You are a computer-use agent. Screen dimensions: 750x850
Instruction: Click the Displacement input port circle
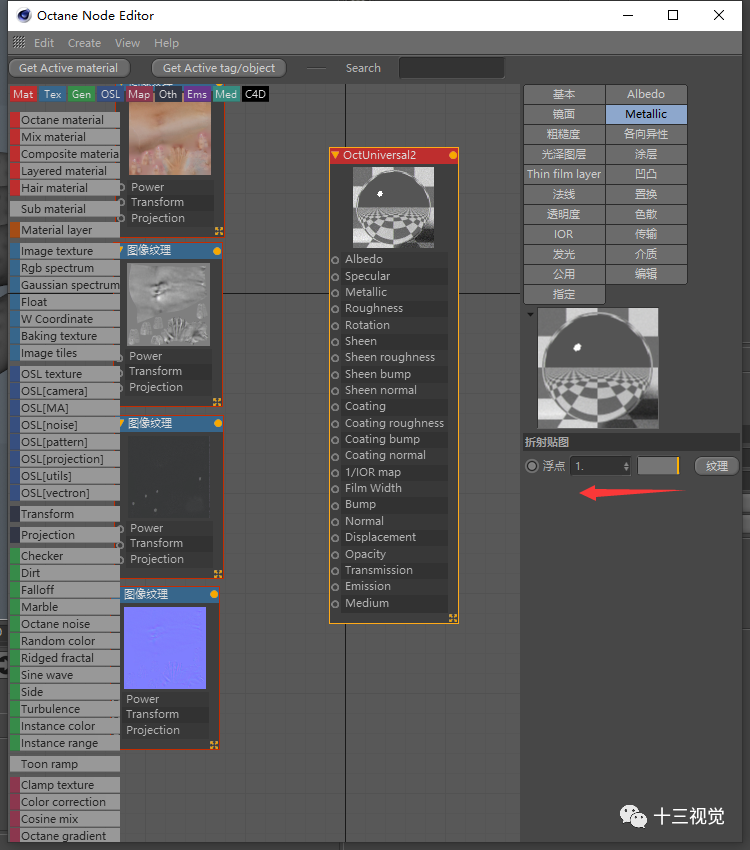tap(335, 538)
